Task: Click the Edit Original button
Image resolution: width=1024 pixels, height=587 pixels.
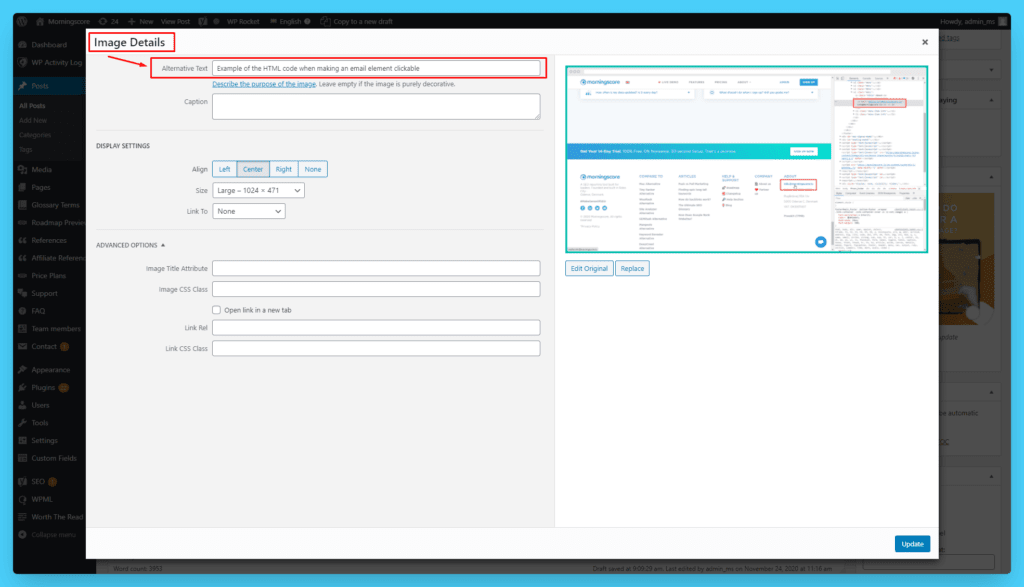Action: coord(589,269)
